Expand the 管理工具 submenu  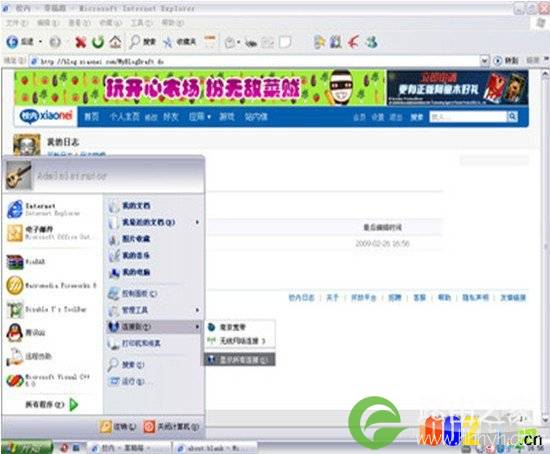[153, 310]
